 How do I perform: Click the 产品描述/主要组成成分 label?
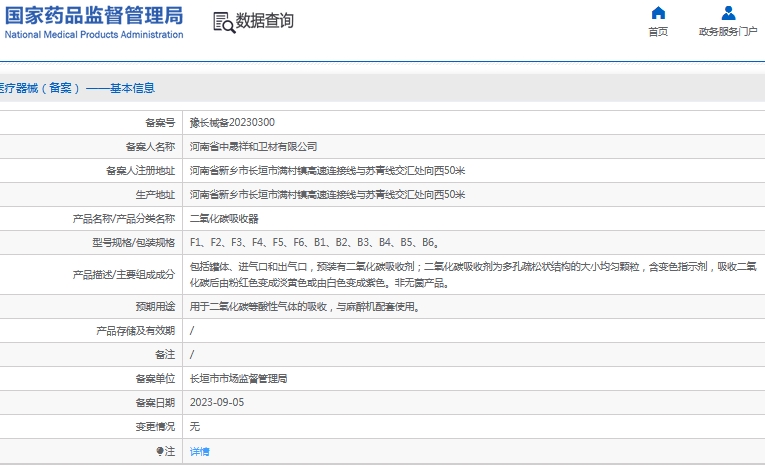(x=124, y=274)
